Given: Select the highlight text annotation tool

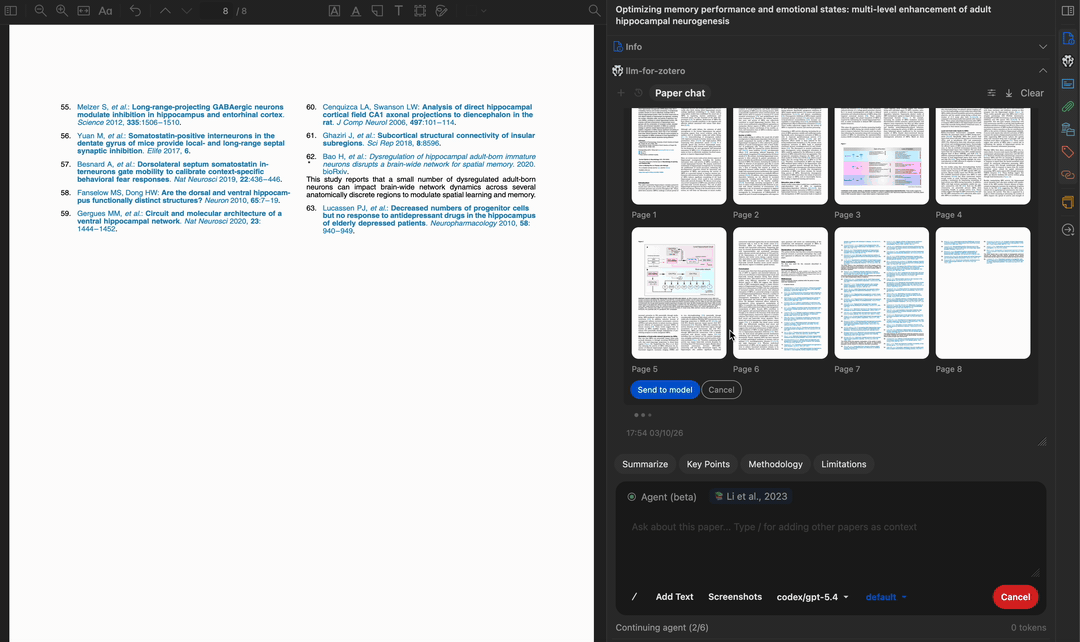Looking at the screenshot, I should (x=334, y=11).
